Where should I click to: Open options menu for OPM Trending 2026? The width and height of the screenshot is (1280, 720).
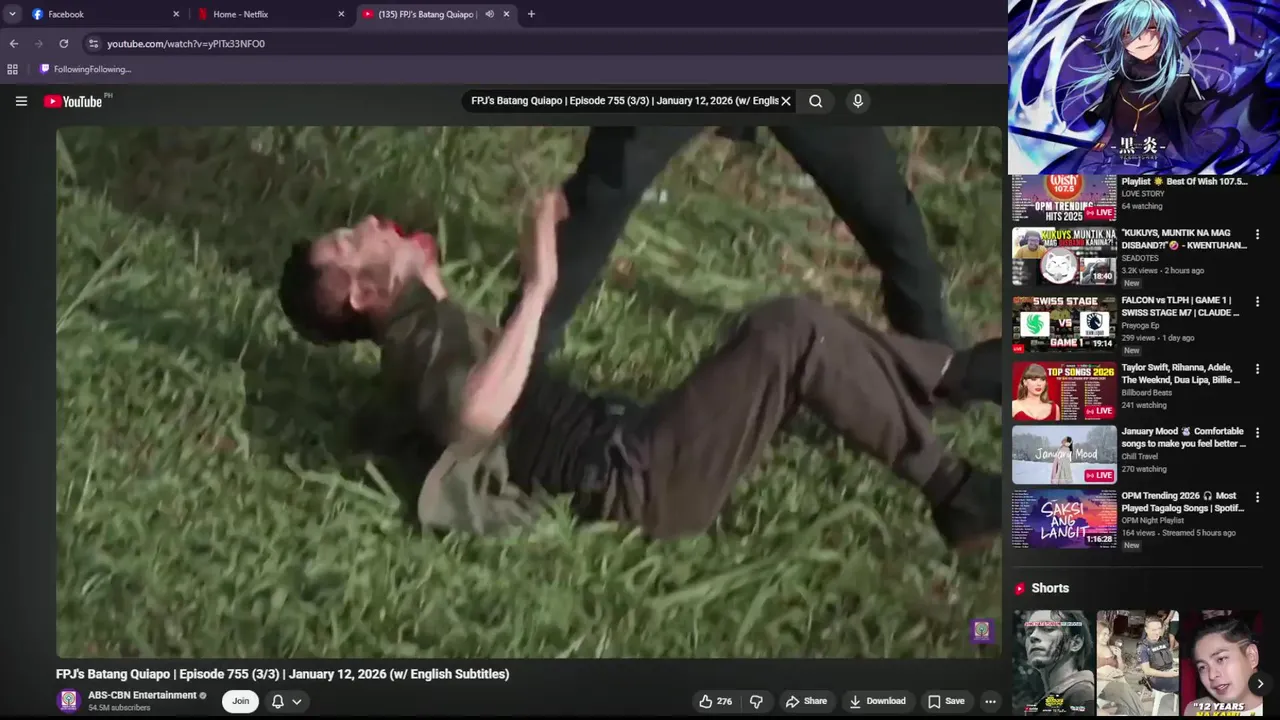point(1258,497)
